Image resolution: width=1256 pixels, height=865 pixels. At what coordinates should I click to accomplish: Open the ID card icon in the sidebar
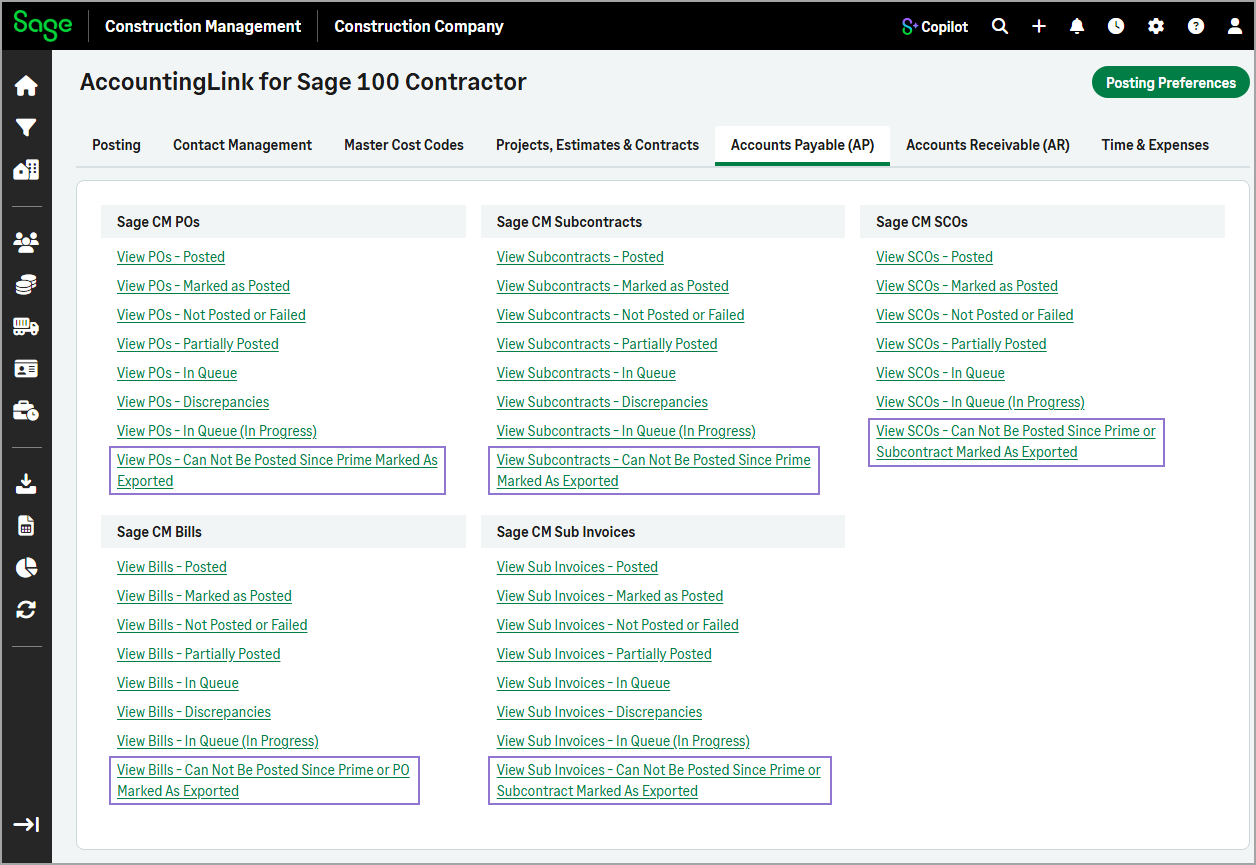point(26,369)
